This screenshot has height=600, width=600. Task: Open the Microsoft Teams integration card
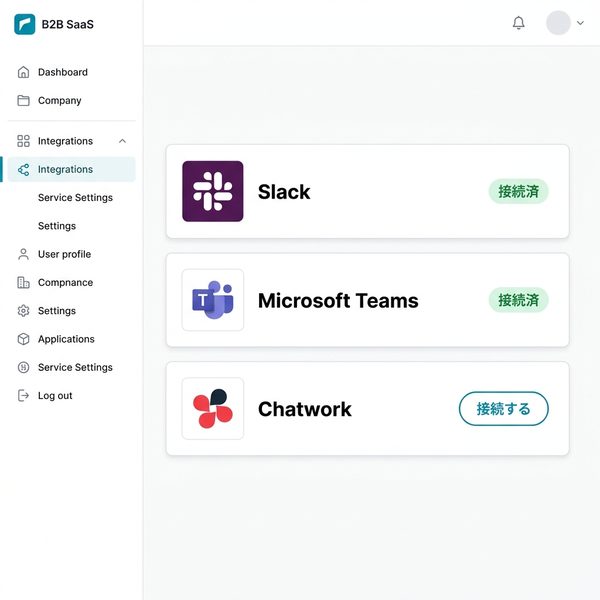click(x=368, y=300)
